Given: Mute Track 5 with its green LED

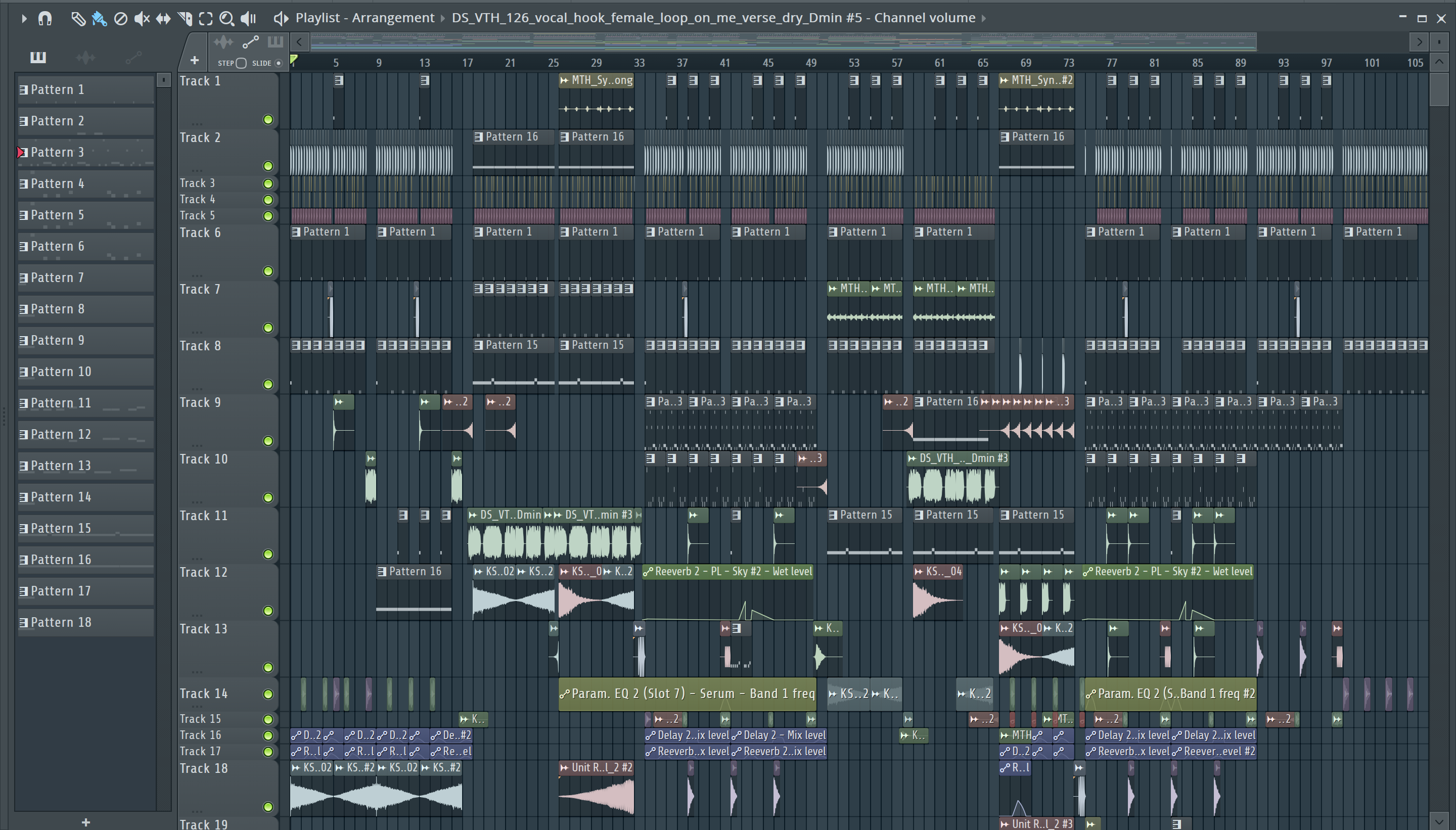Looking at the screenshot, I should [268, 216].
